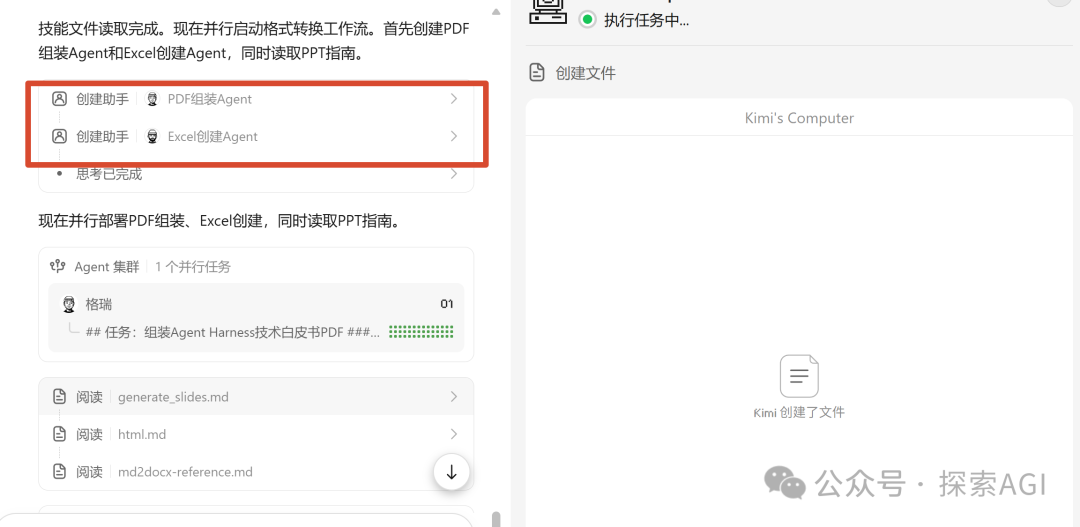
Task: Click the file icon for html.md
Action: (59, 434)
